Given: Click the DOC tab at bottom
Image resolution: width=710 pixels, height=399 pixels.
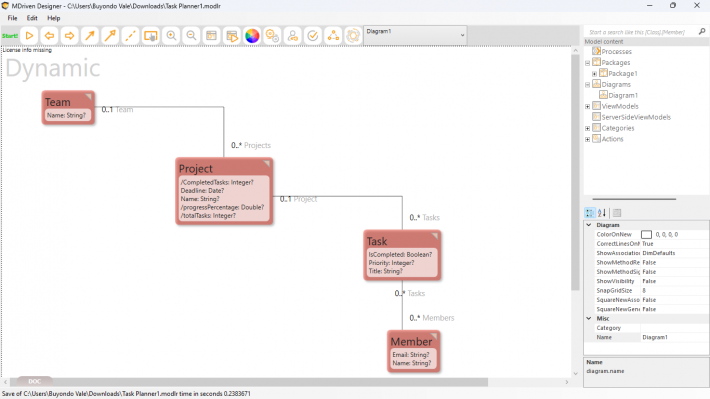Looking at the screenshot, I should pos(34,381).
